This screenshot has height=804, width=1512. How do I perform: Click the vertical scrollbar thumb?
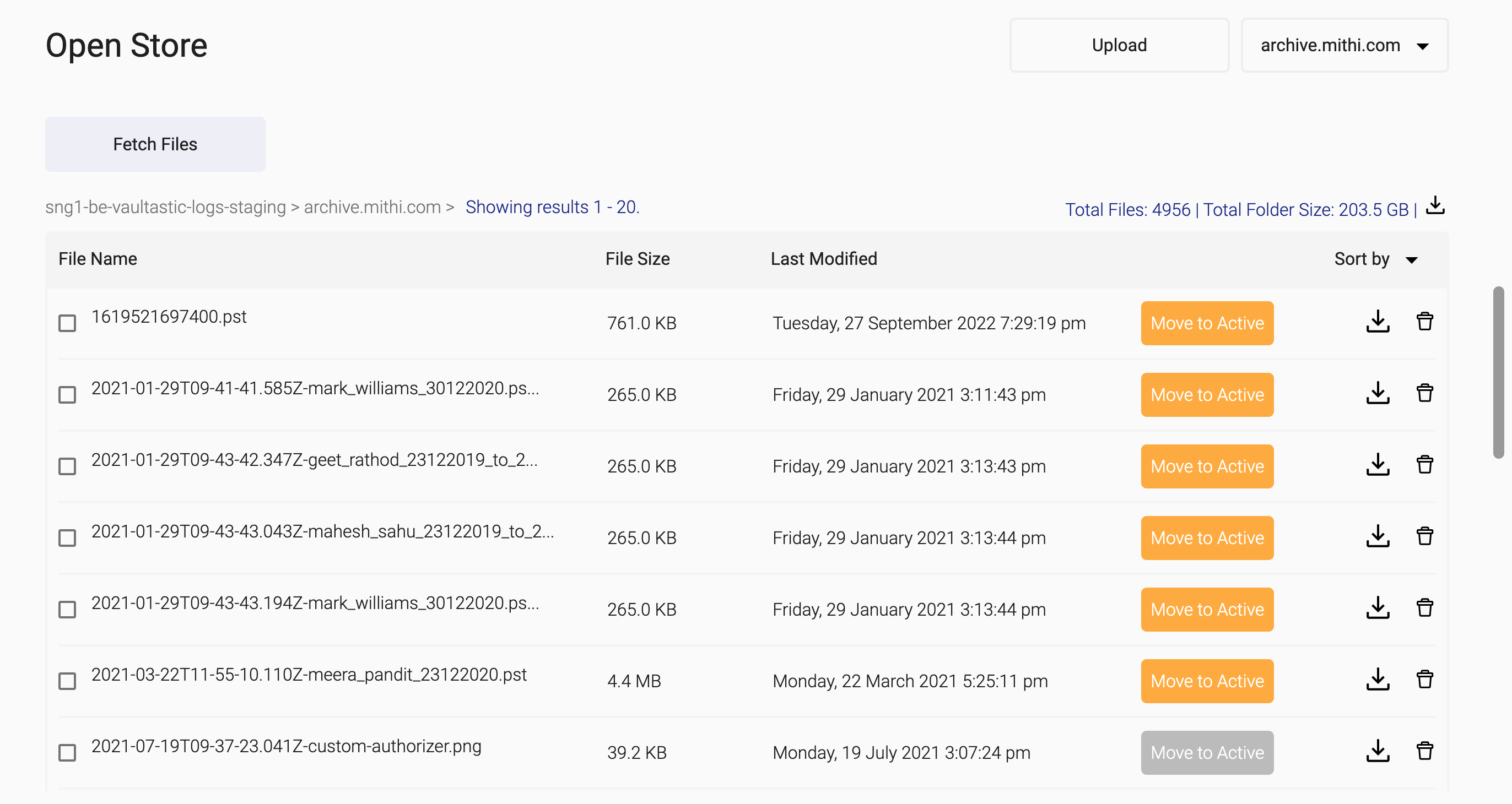tap(1498, 372)
